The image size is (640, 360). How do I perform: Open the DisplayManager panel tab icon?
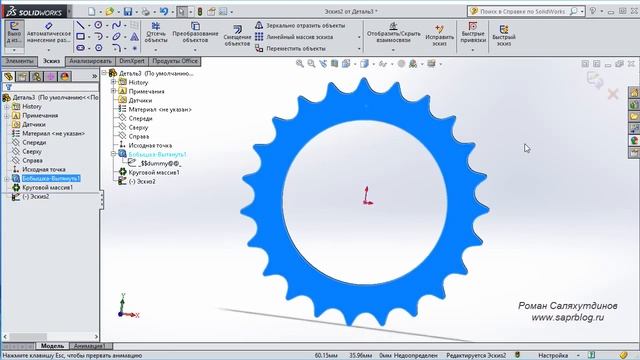tap(64, 76)
